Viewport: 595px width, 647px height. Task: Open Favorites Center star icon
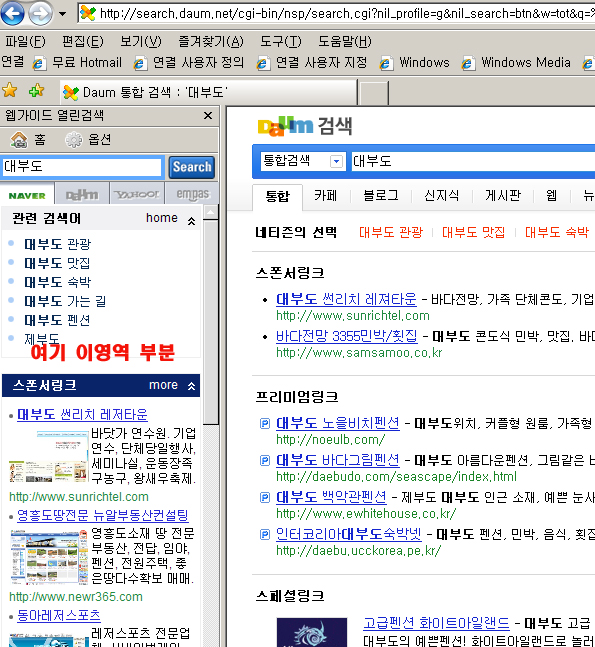pyautogui.click(x=9, y=90)
